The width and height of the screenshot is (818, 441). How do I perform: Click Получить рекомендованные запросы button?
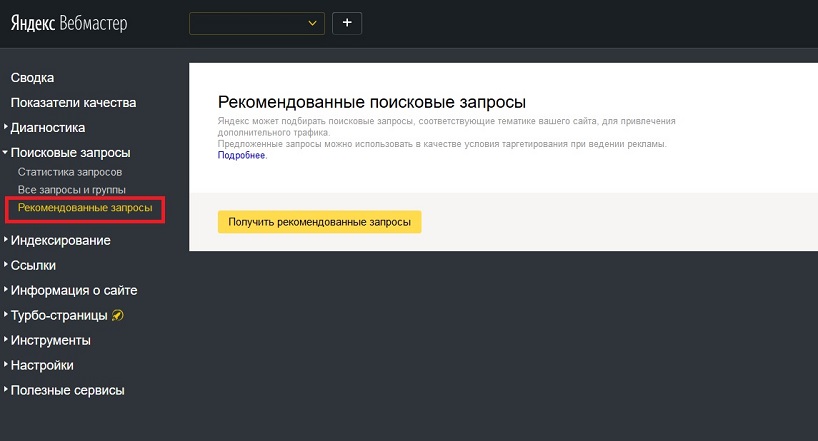click(319, 222)
